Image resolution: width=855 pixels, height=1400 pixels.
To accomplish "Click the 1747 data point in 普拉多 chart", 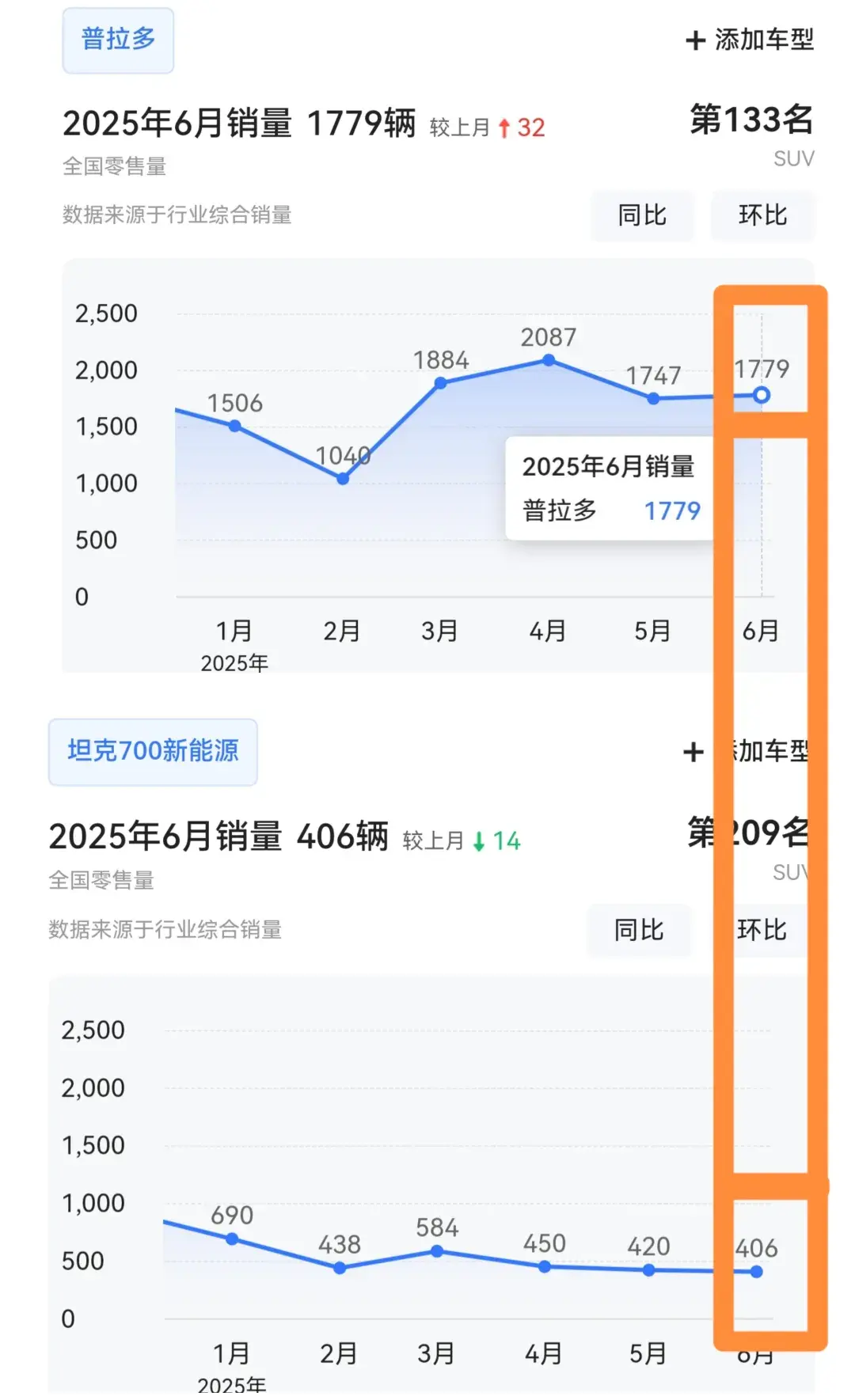I will pos(653,399).
